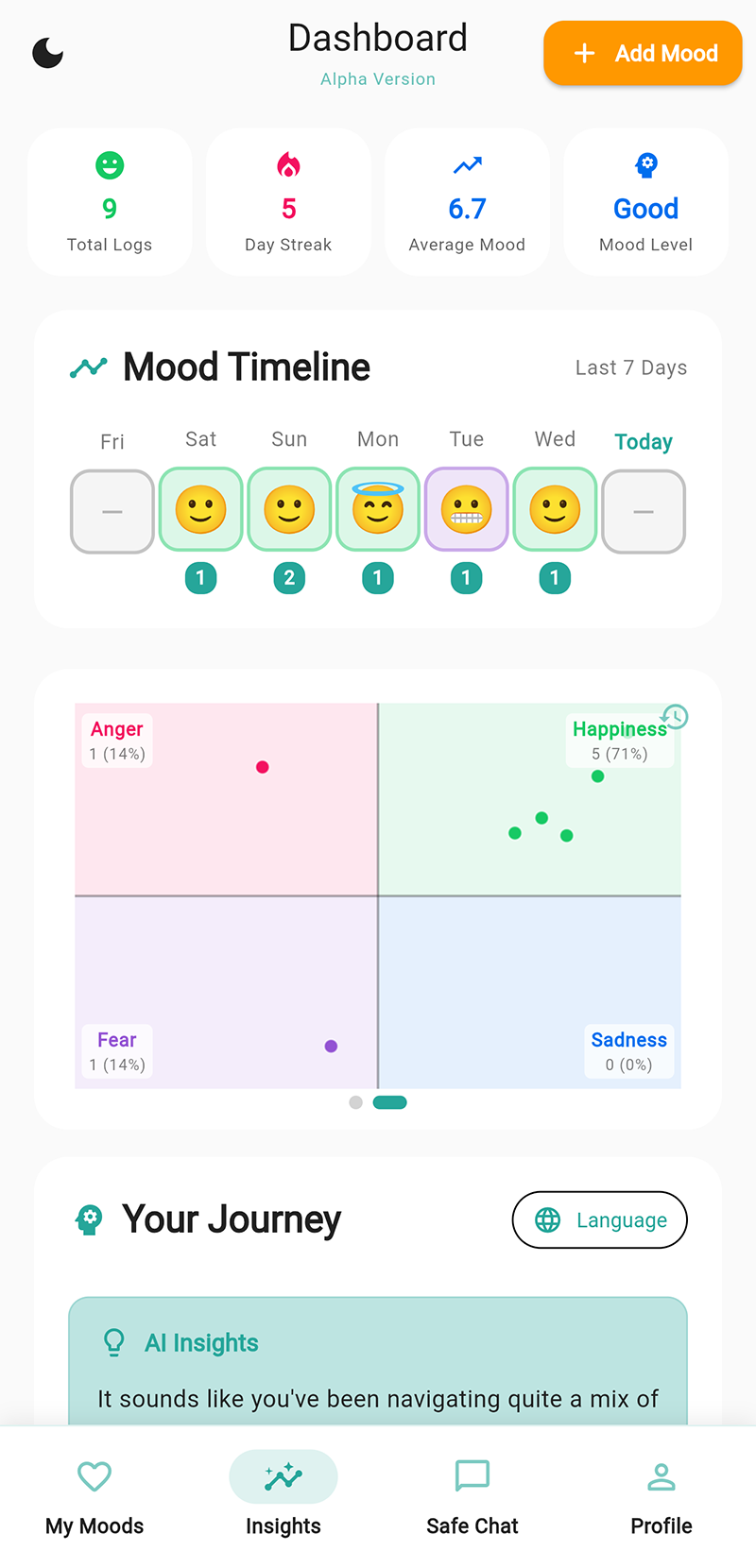
Task: Select the flame icon for Day Streak
Action: 288,164
